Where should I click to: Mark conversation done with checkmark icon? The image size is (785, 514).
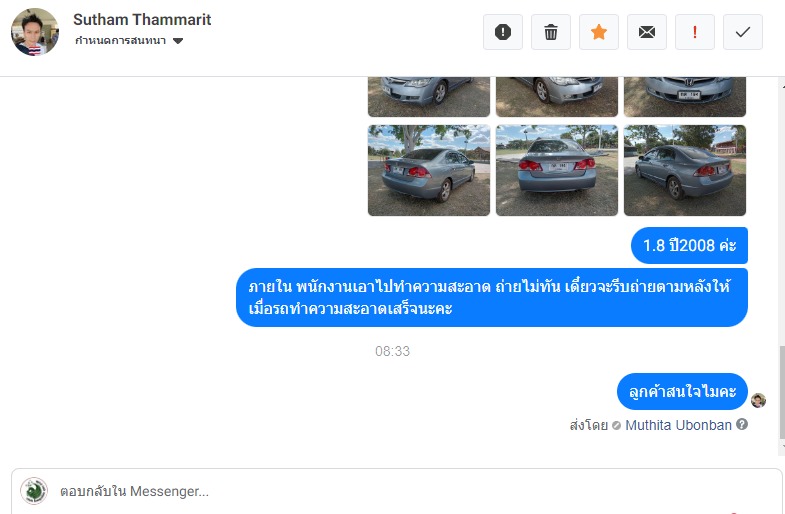(x=743, y=32)
